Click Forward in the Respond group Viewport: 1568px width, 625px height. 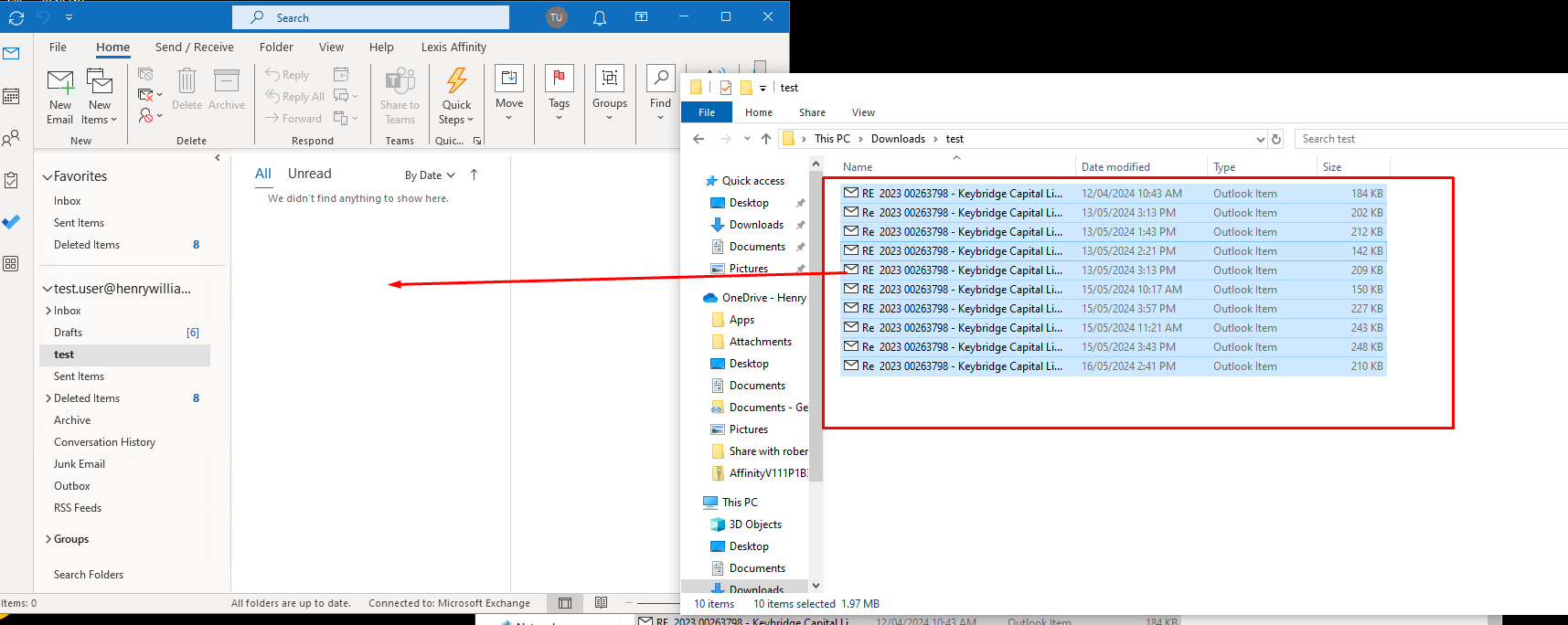point(293,119)
